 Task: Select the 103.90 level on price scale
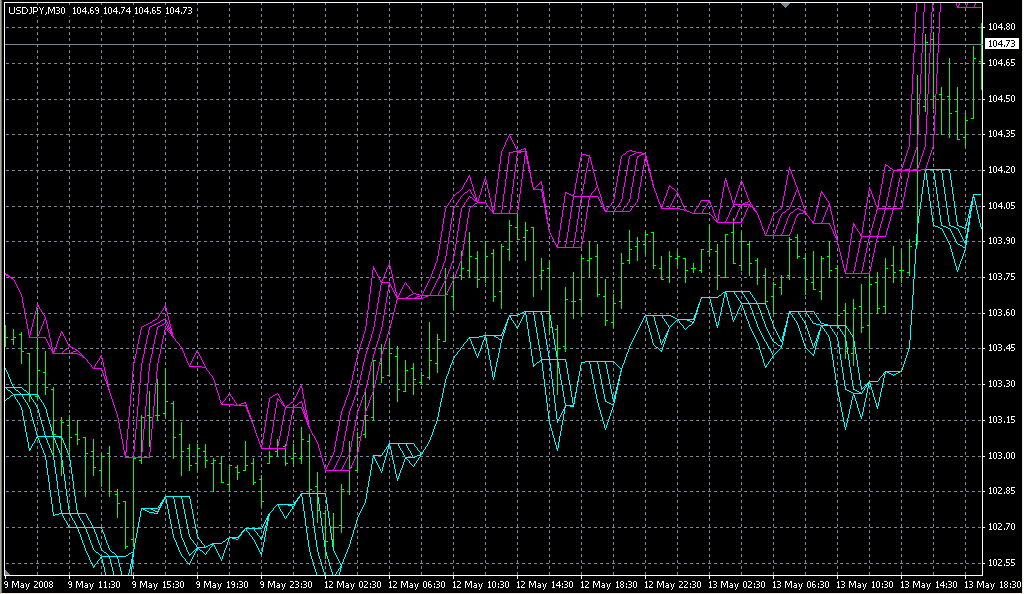pyautogui.click(x=1002, y=241)
